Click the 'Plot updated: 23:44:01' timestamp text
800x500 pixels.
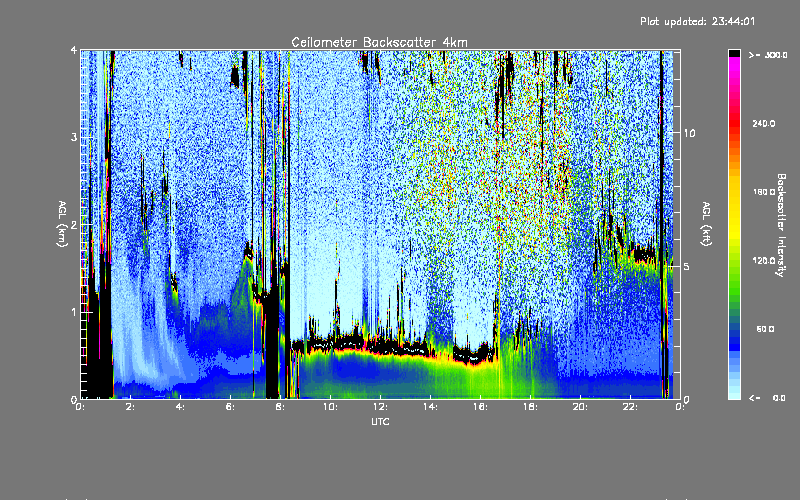coord(697,21)
